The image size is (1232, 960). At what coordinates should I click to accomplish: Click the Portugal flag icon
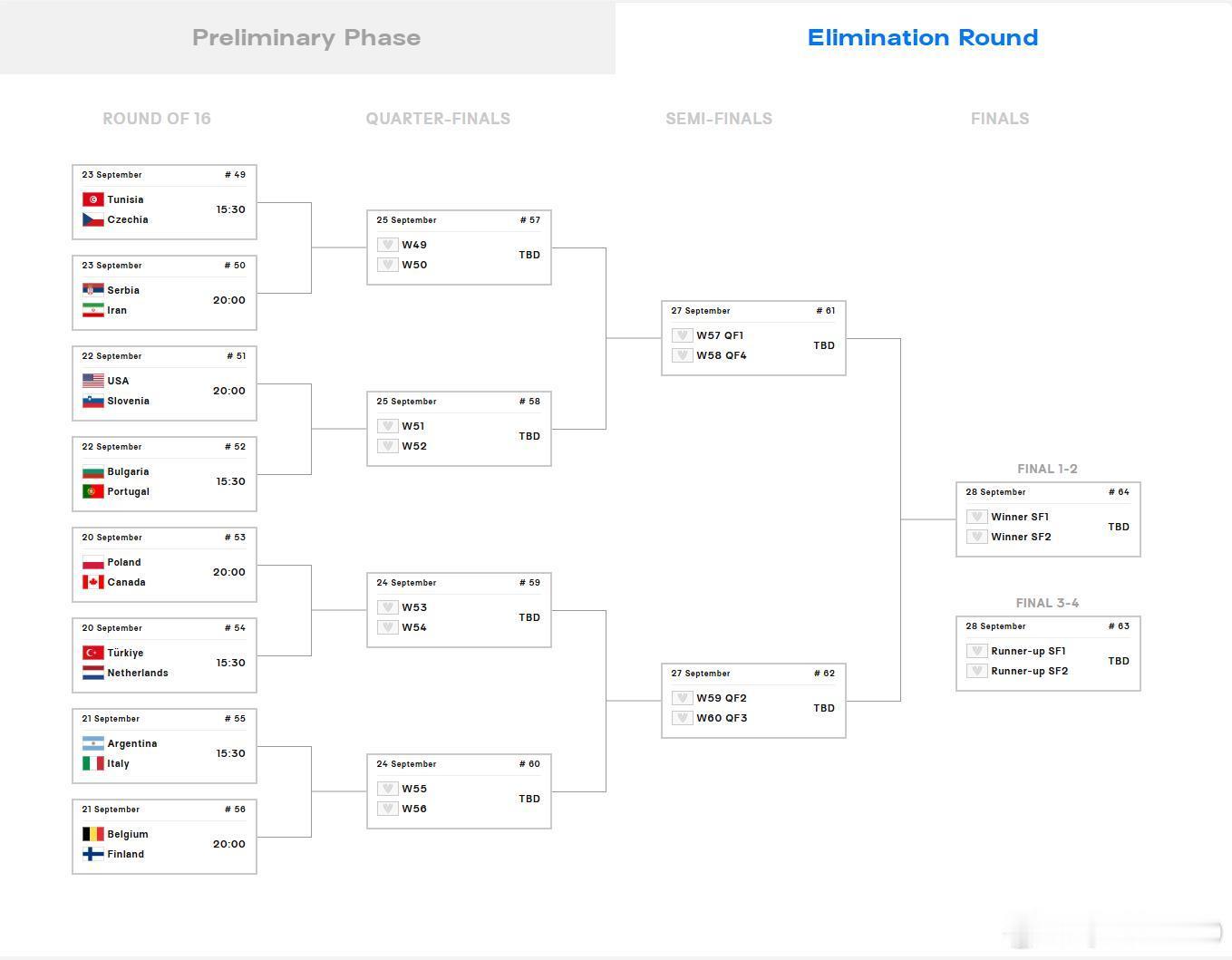click(x=92, y=491)
